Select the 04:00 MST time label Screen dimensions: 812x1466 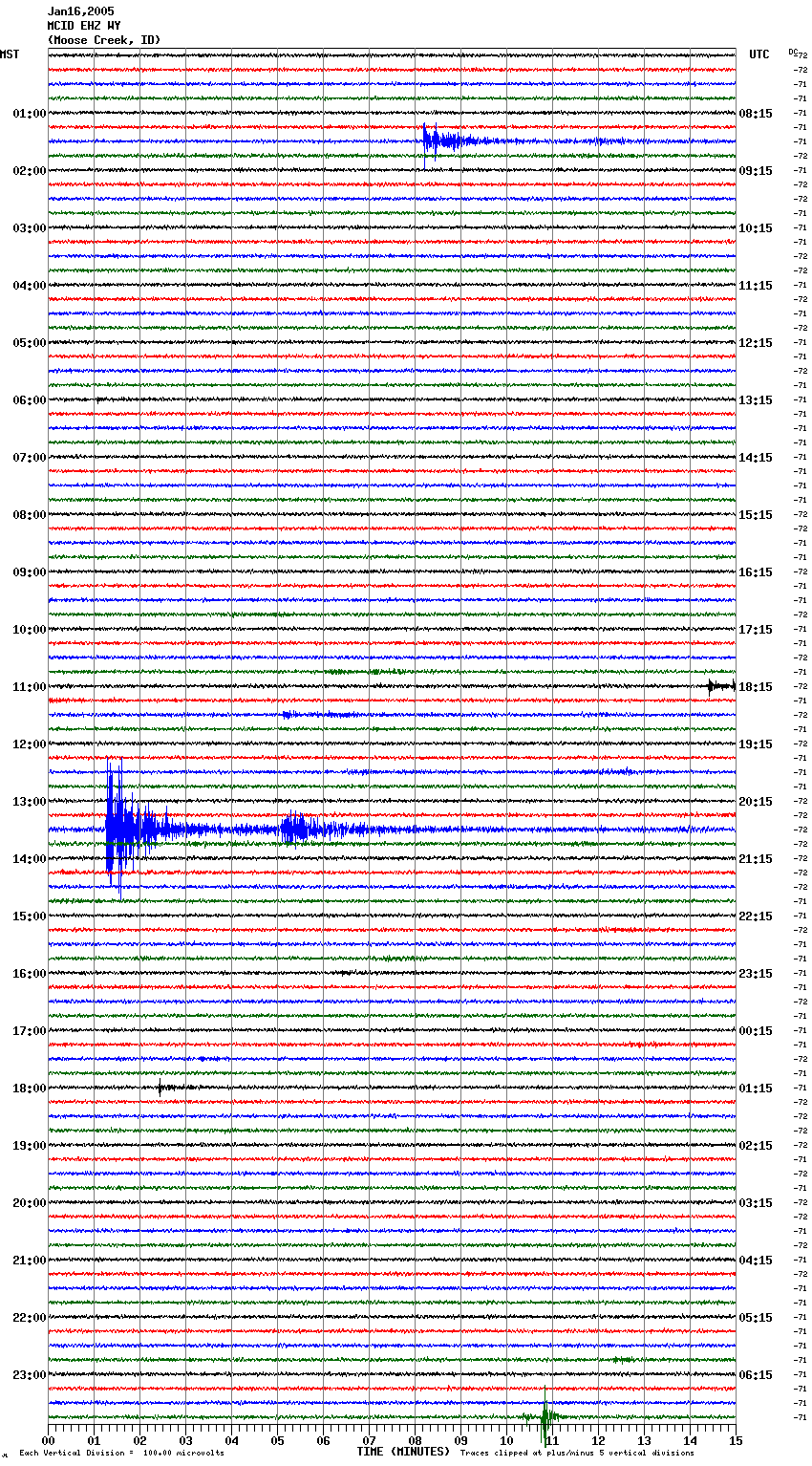(30, 286)
